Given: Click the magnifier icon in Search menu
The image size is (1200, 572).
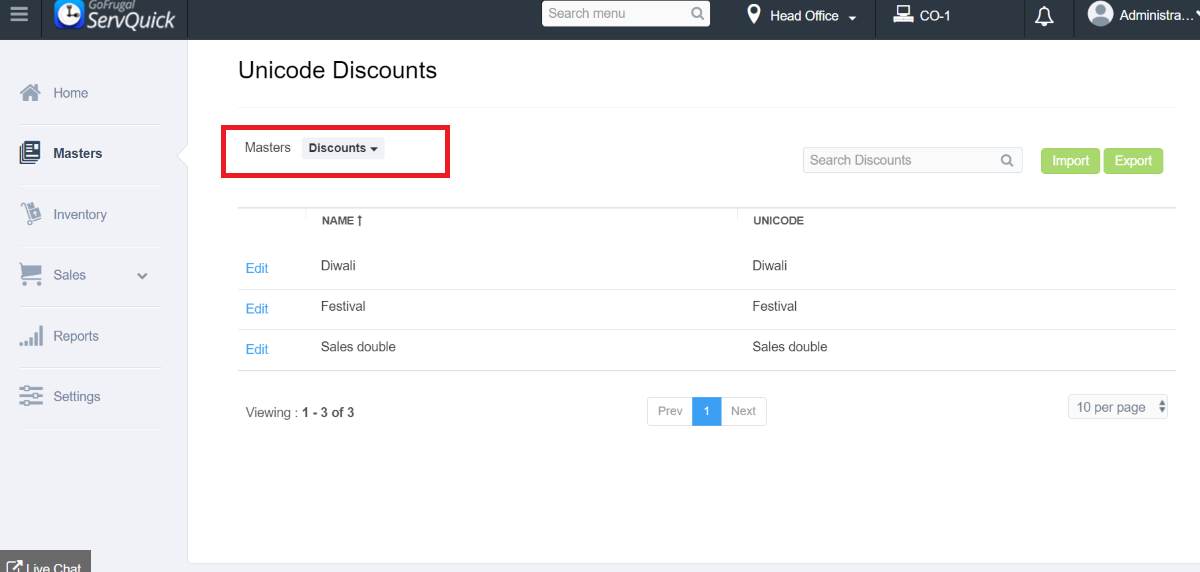Looking at the screenshot, I should (698, 14).
